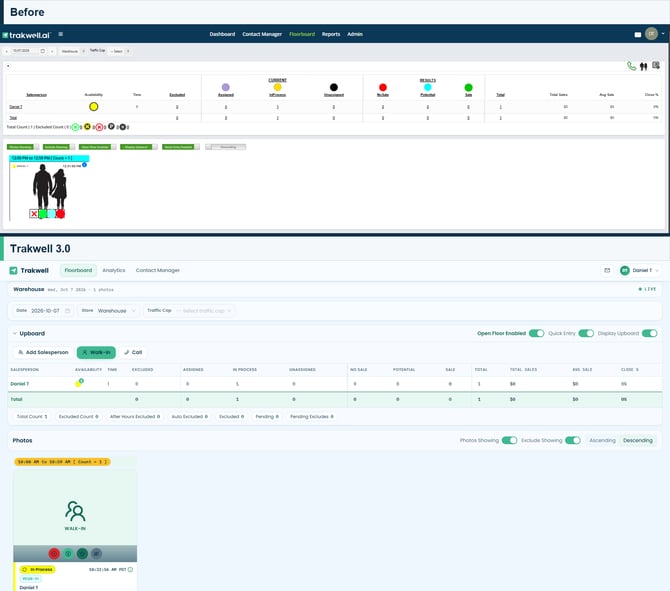Open the Store Warehouse dropdown in Trakwell 3.0
The height and width of the screenshot is (591, 670).
pyautogui.click(x=109, y=311)
